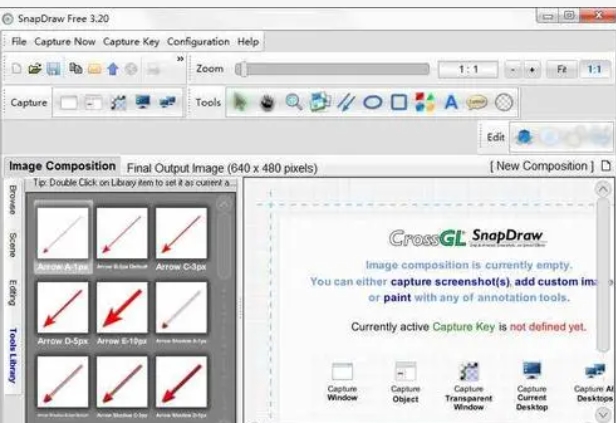Click the Copy icon in the file toolbar

coord(75,69)
